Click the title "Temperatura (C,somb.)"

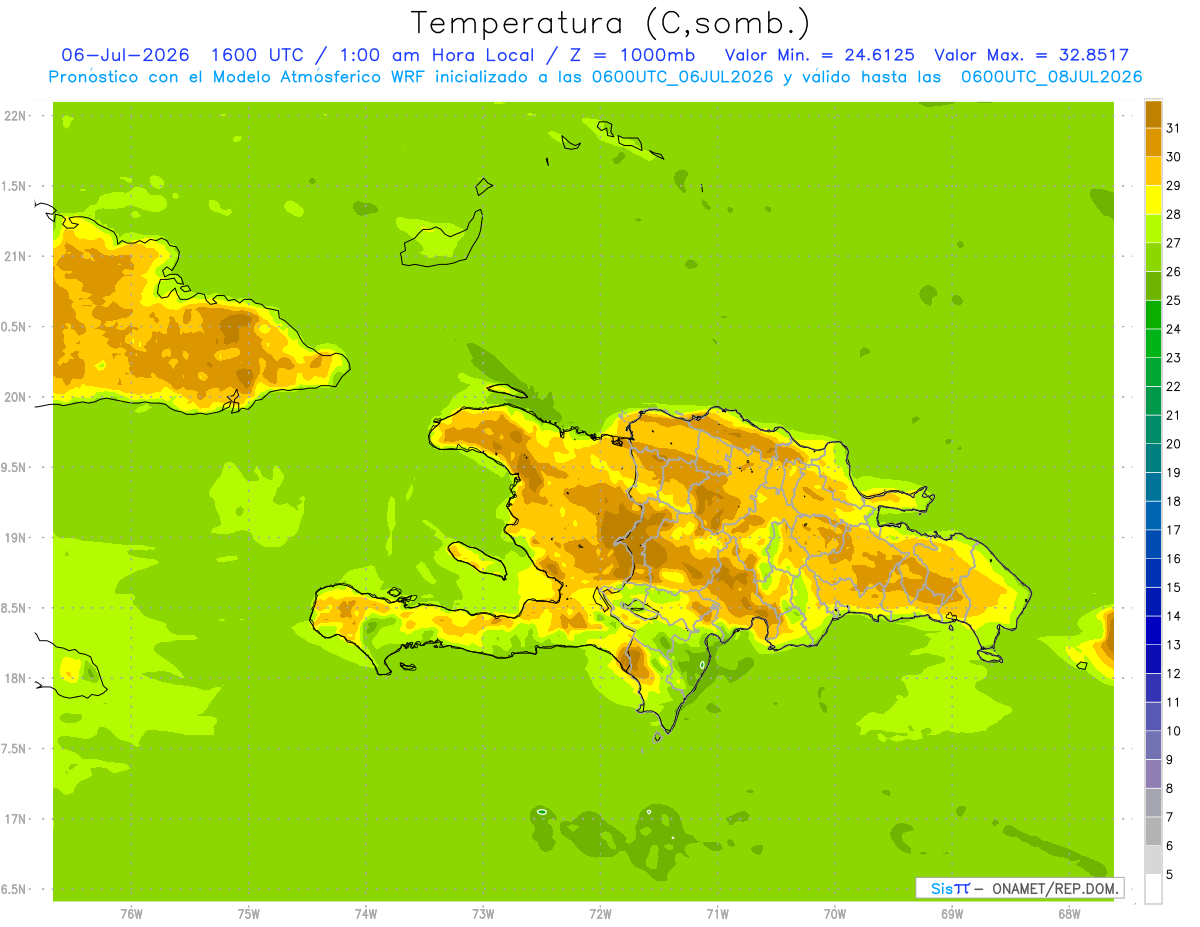610,22
